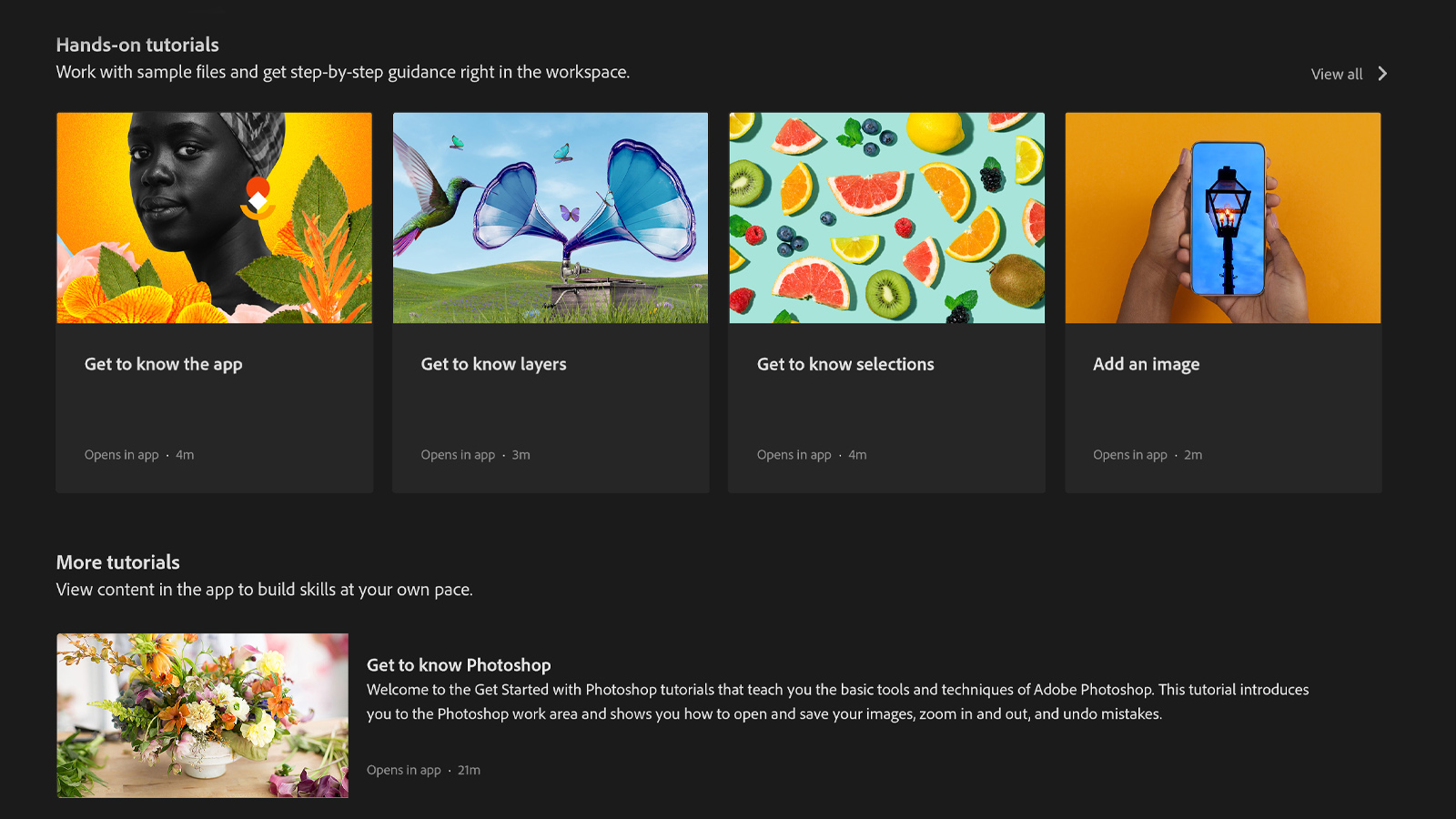Open the portrait with flowers tutorial thumbnail
Image resolution: width=1456 pixels, height=819 pixels.
[x=214, y=217]
